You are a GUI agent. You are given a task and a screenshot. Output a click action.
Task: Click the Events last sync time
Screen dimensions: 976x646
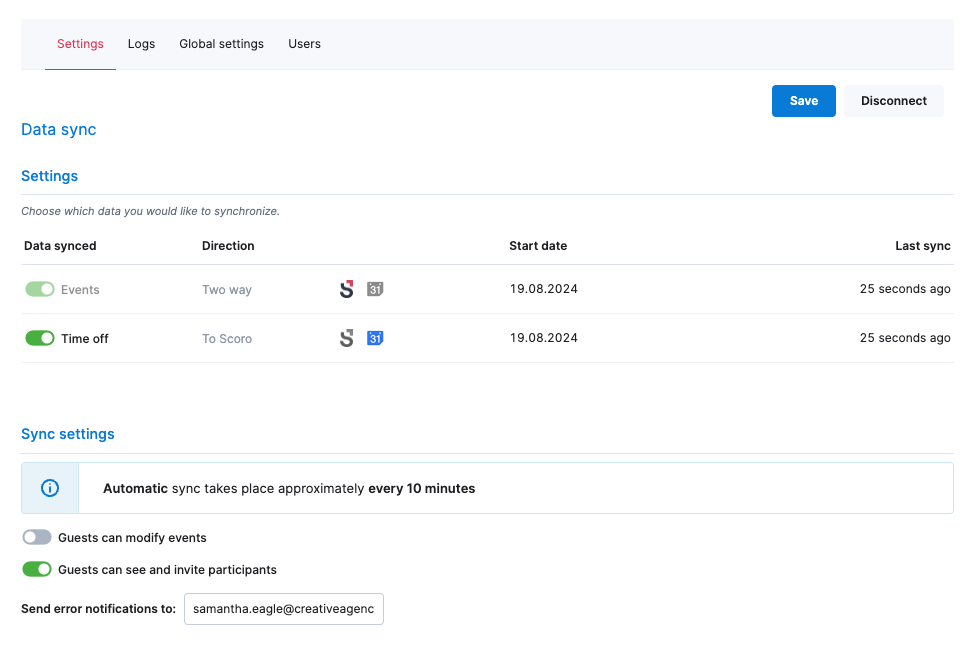[x=905, y=289]
